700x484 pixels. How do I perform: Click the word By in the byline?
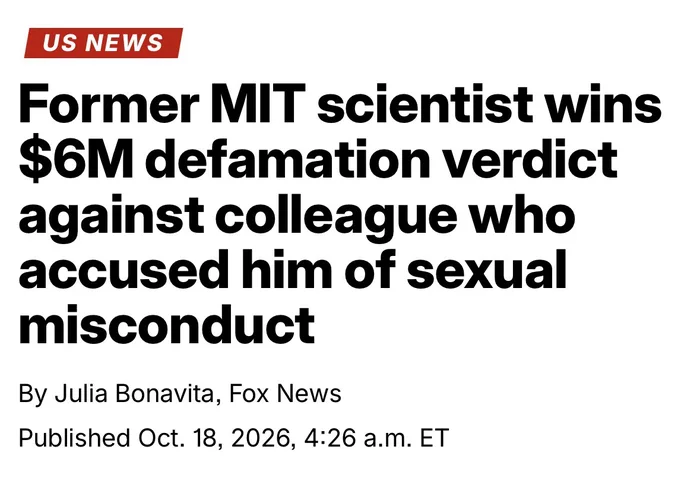[x=33, y=394]
